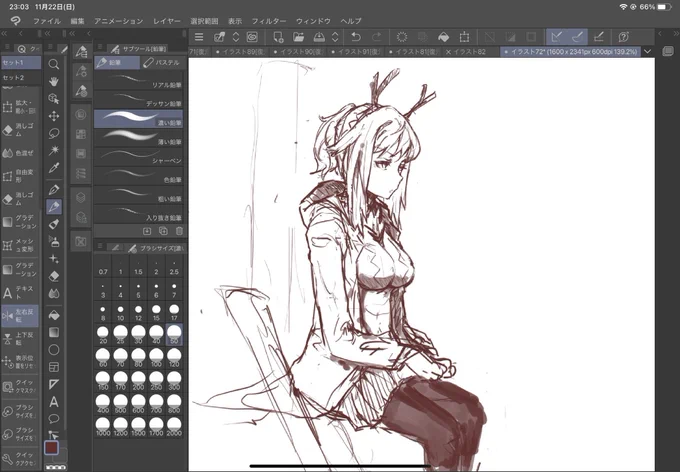This screenshot has height=472, width=680.
Task: Click the Clip Studio logo icon
Action: [x=16, y=20]
